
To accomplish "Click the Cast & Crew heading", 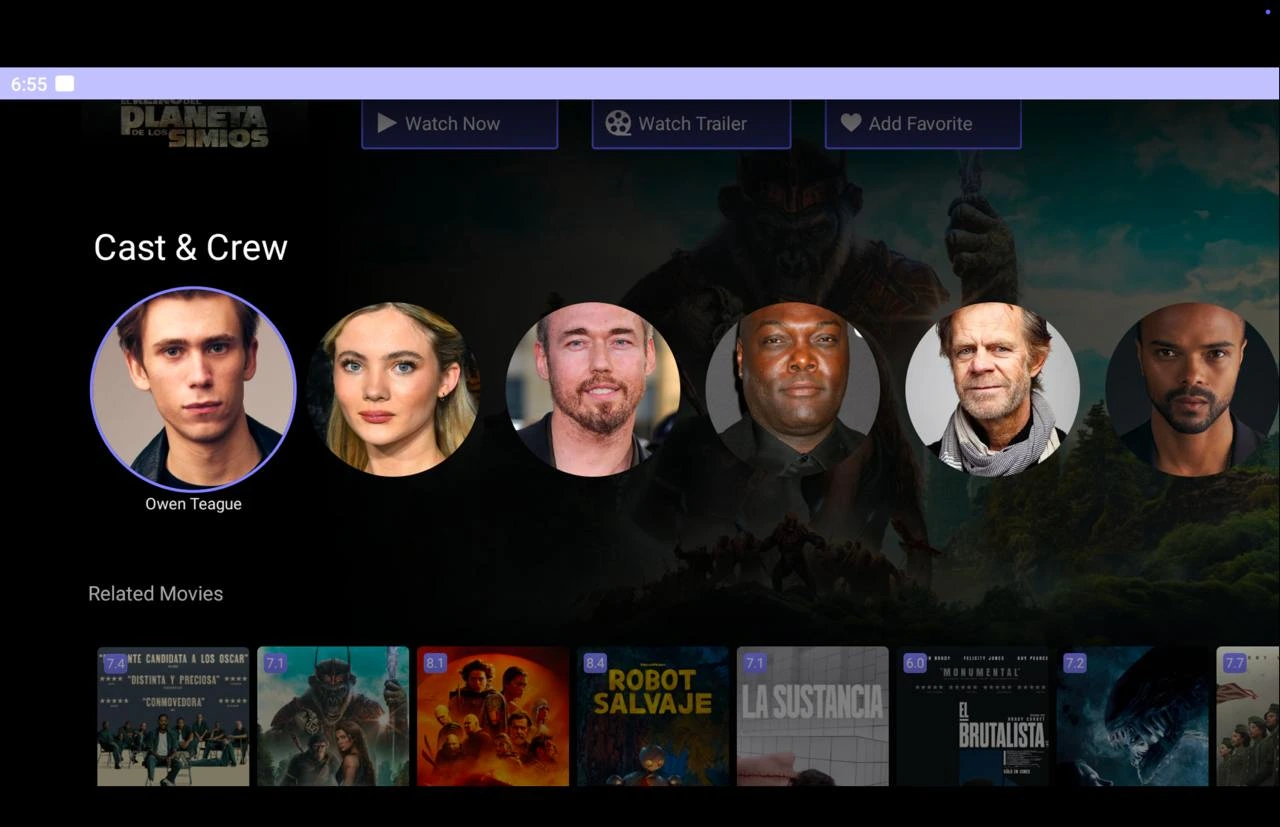I will (191, 247).
